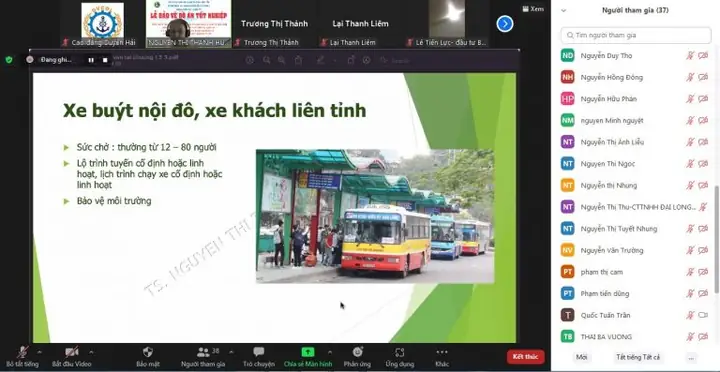Screen dimensions: 720x372
Task: Expand participants options caret
Action: point(231,352)
